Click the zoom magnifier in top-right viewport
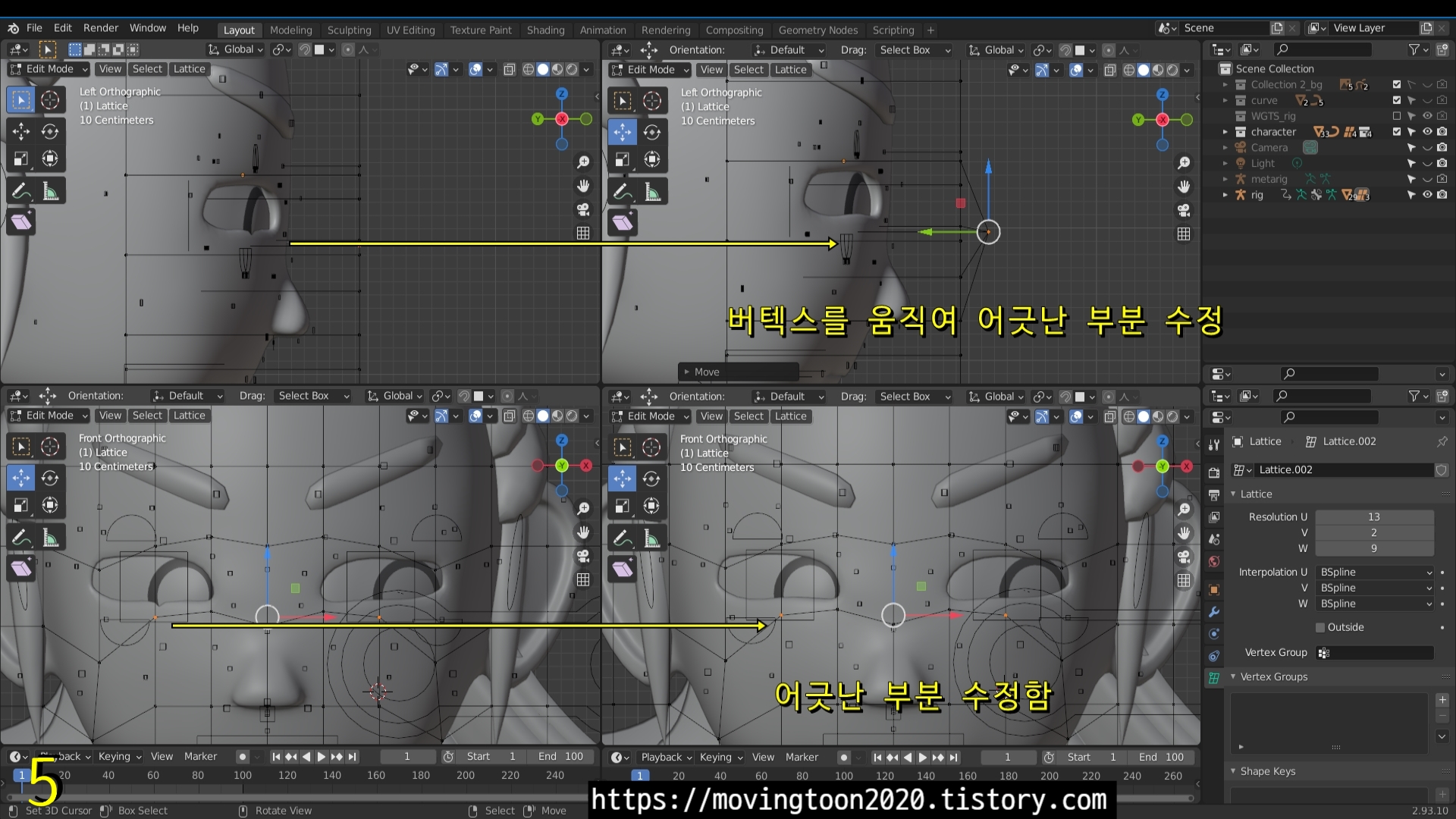The height and width of the screenshot is (819, 1456). pos(1184,163)
